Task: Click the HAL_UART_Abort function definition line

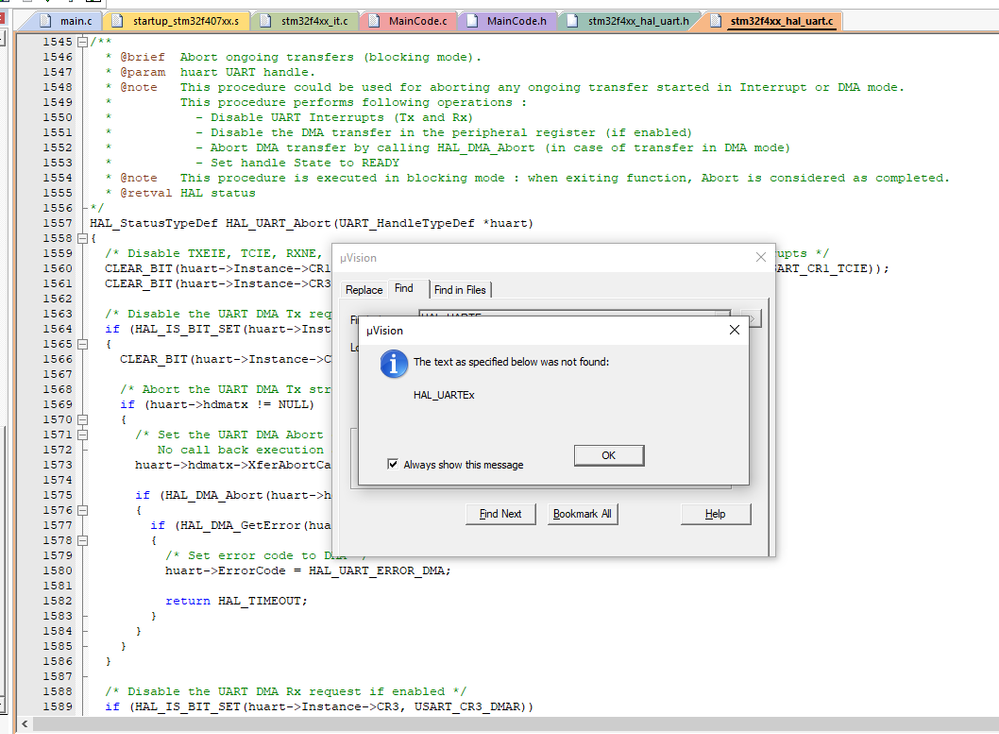Action: point(312,223)
